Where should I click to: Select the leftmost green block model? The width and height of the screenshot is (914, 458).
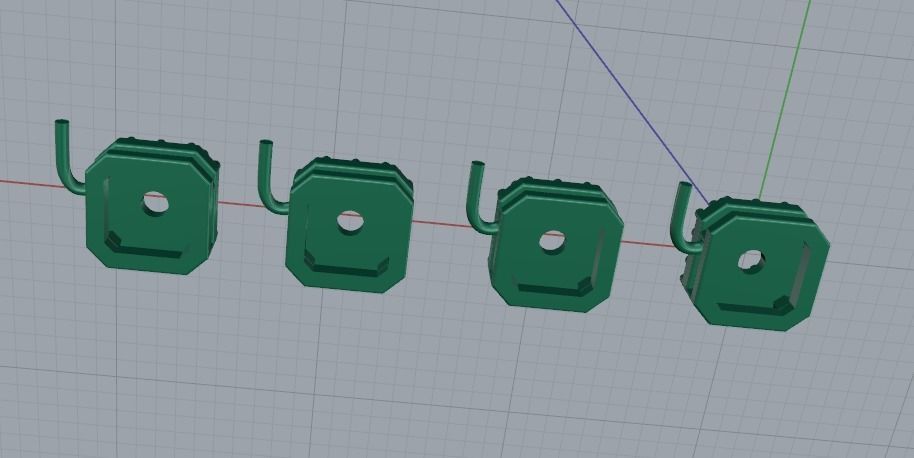153,206
